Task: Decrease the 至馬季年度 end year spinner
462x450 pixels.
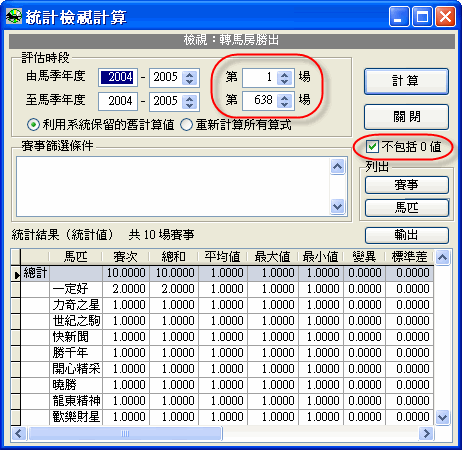Action: [190, 105]
